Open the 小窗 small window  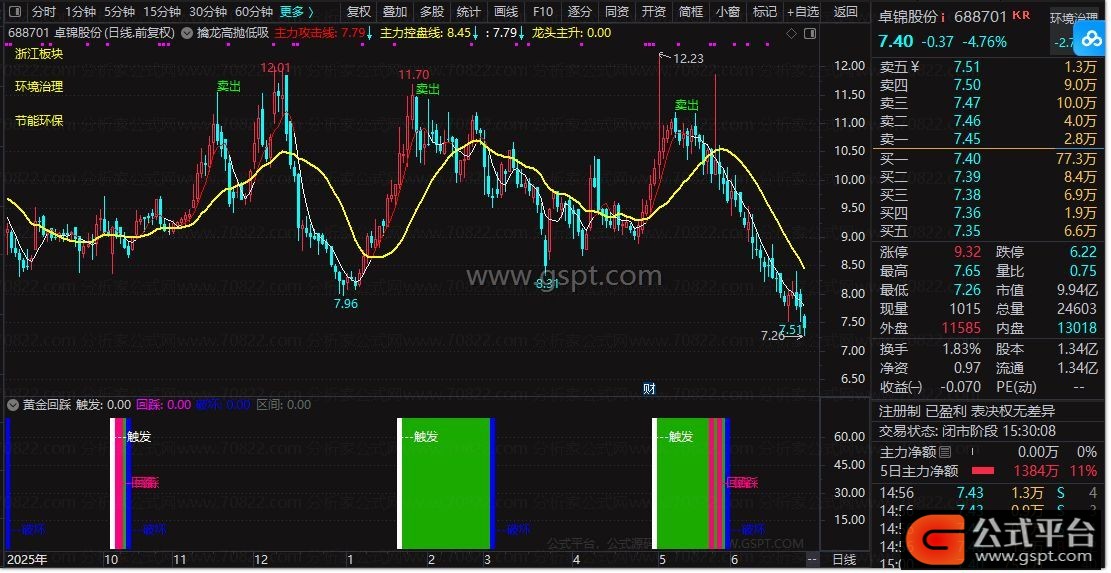point(728,12)
